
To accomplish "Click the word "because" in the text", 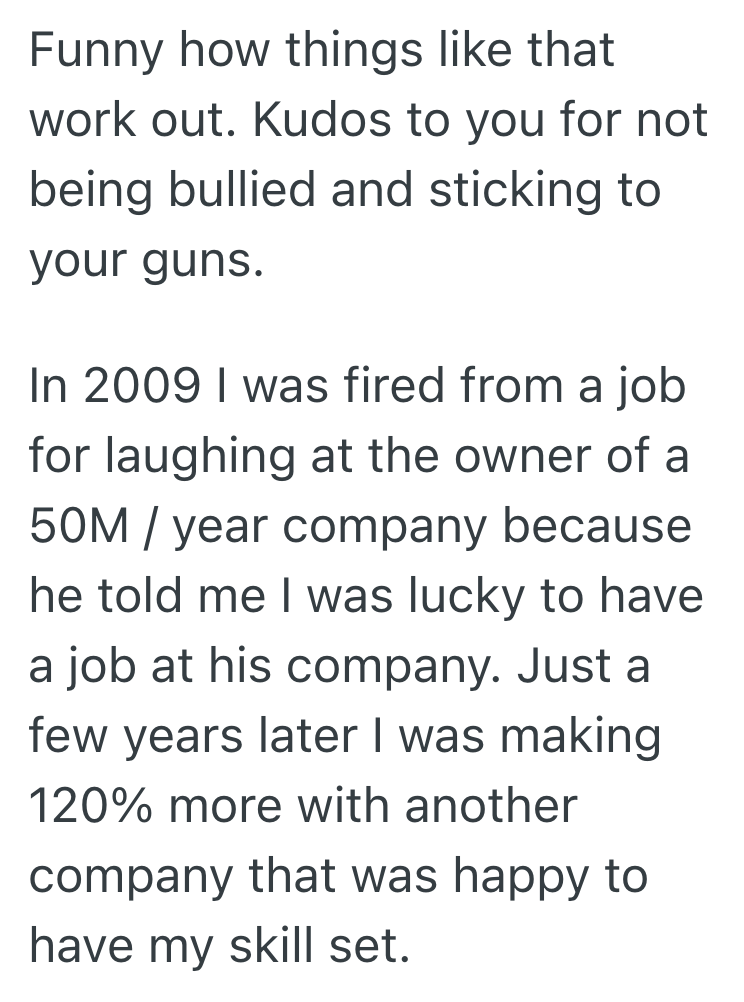I will [597, 525].
